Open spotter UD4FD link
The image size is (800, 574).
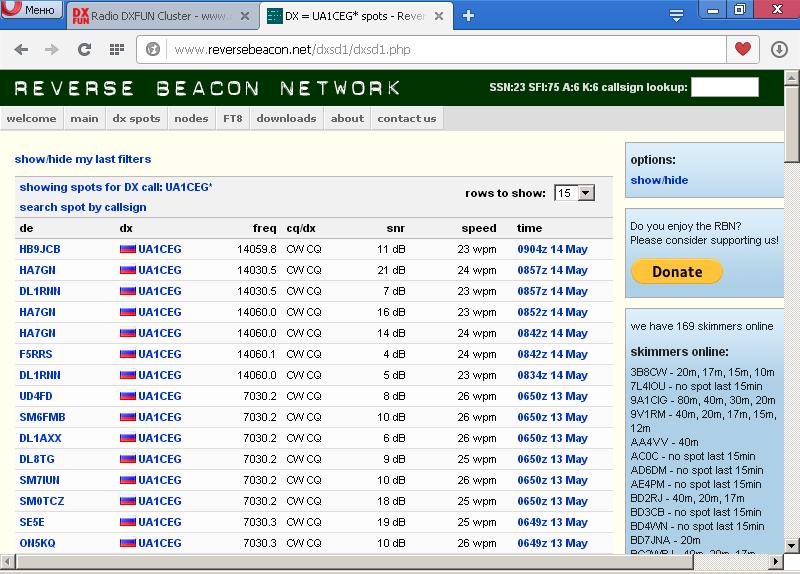(x=36, y=396)
